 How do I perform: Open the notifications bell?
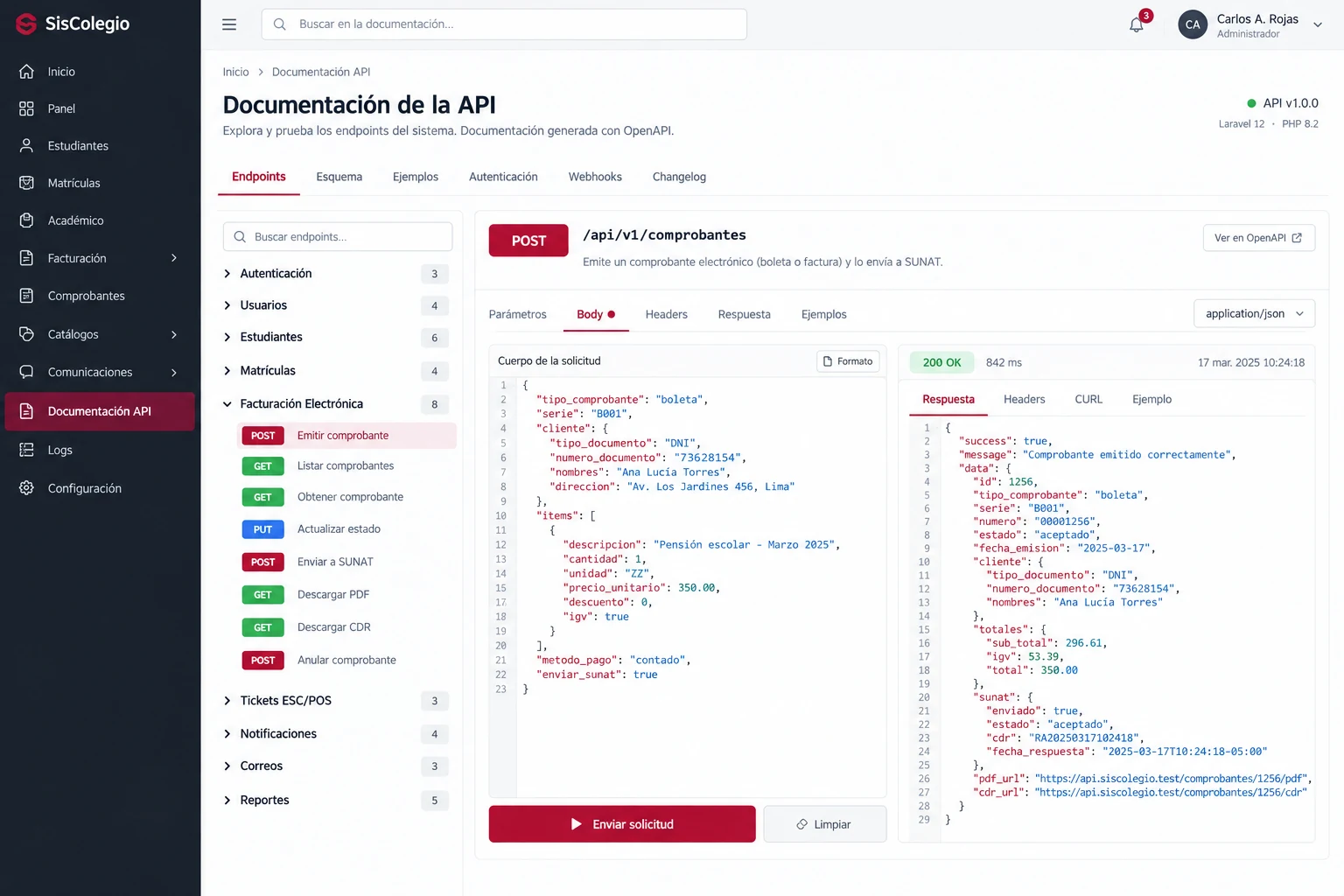pos(1137,24)
